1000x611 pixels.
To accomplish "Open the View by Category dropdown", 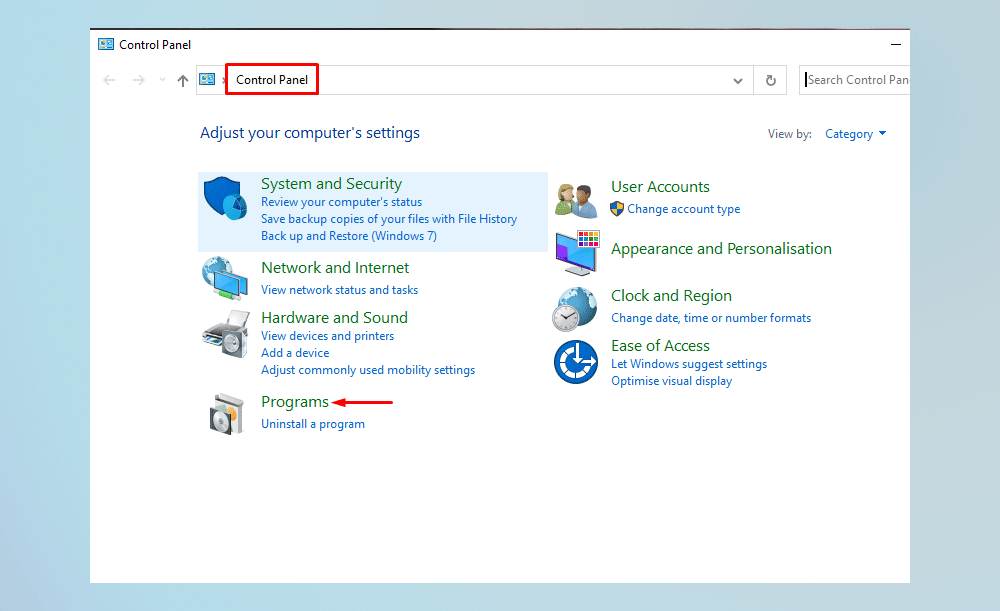I will [x=855, y=134].
